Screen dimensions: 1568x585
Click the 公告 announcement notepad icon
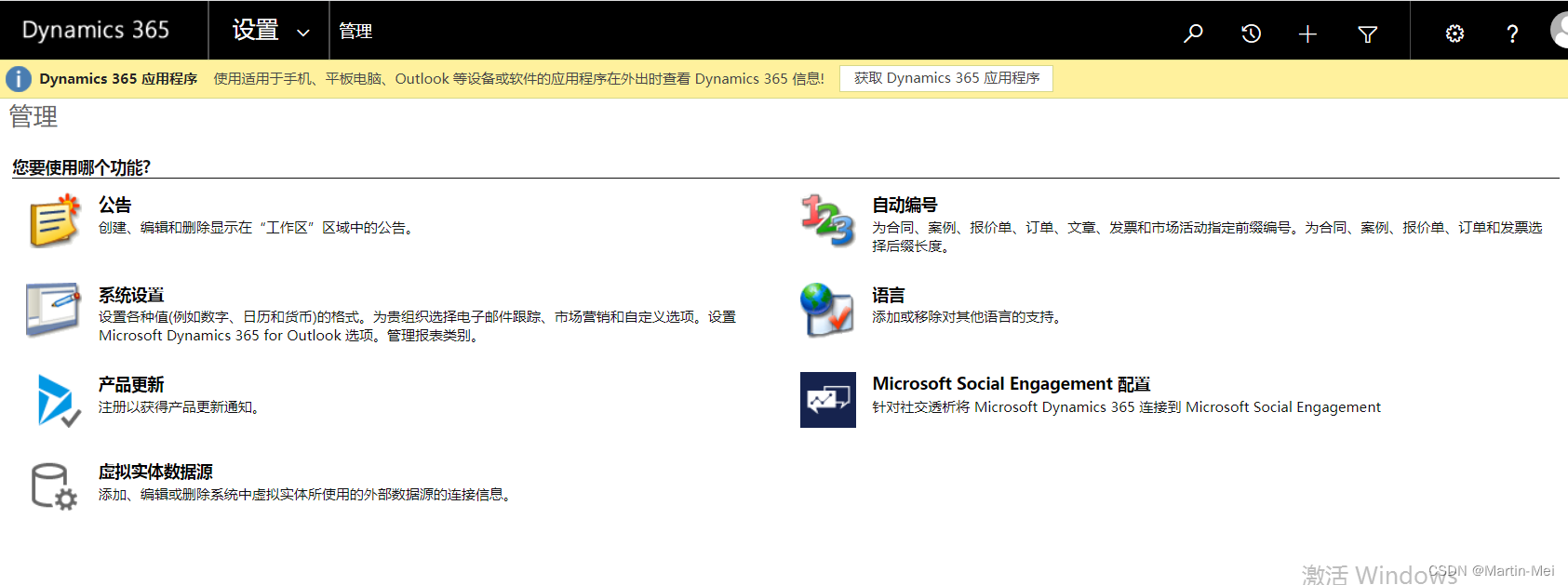[54, 220]
